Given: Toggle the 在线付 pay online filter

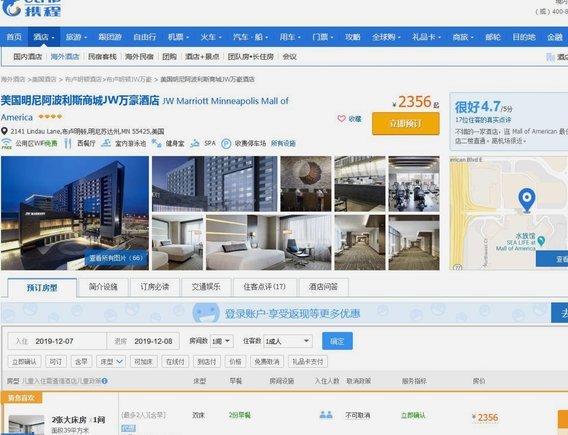Looking at the screenshot, I should [175, 361].
